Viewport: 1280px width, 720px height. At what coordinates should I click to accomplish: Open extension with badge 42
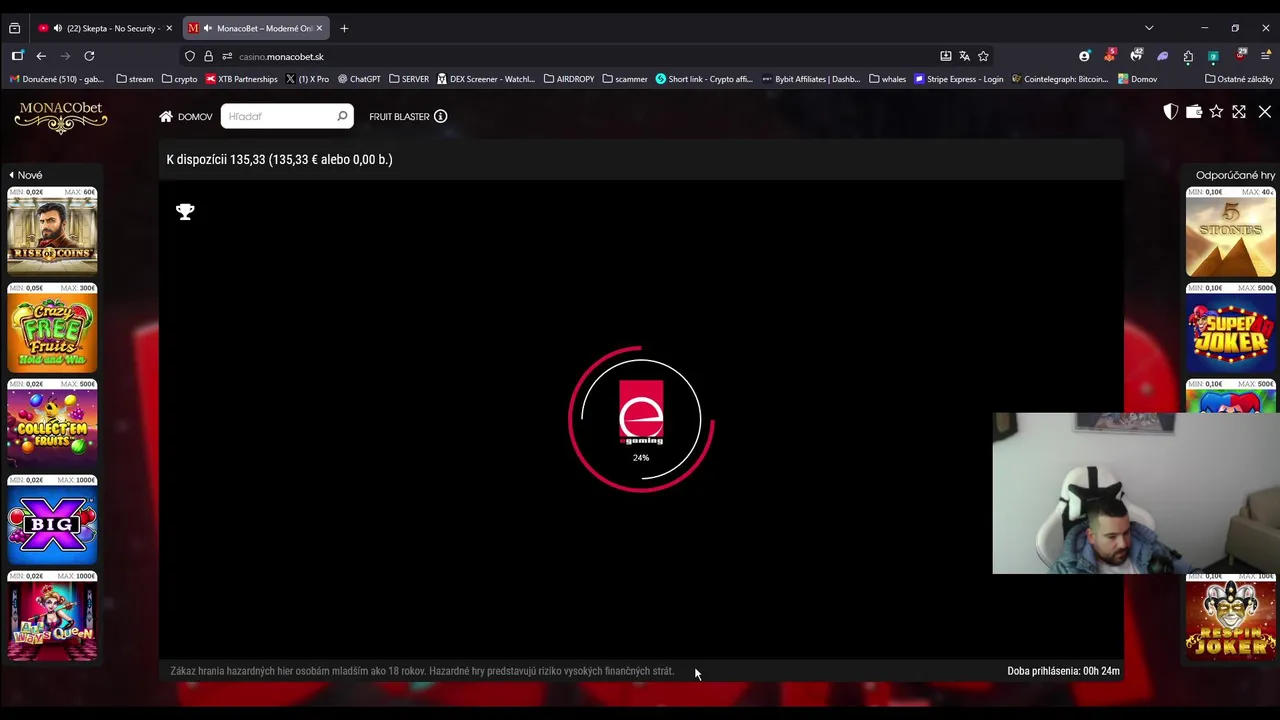click(1136, 56)
